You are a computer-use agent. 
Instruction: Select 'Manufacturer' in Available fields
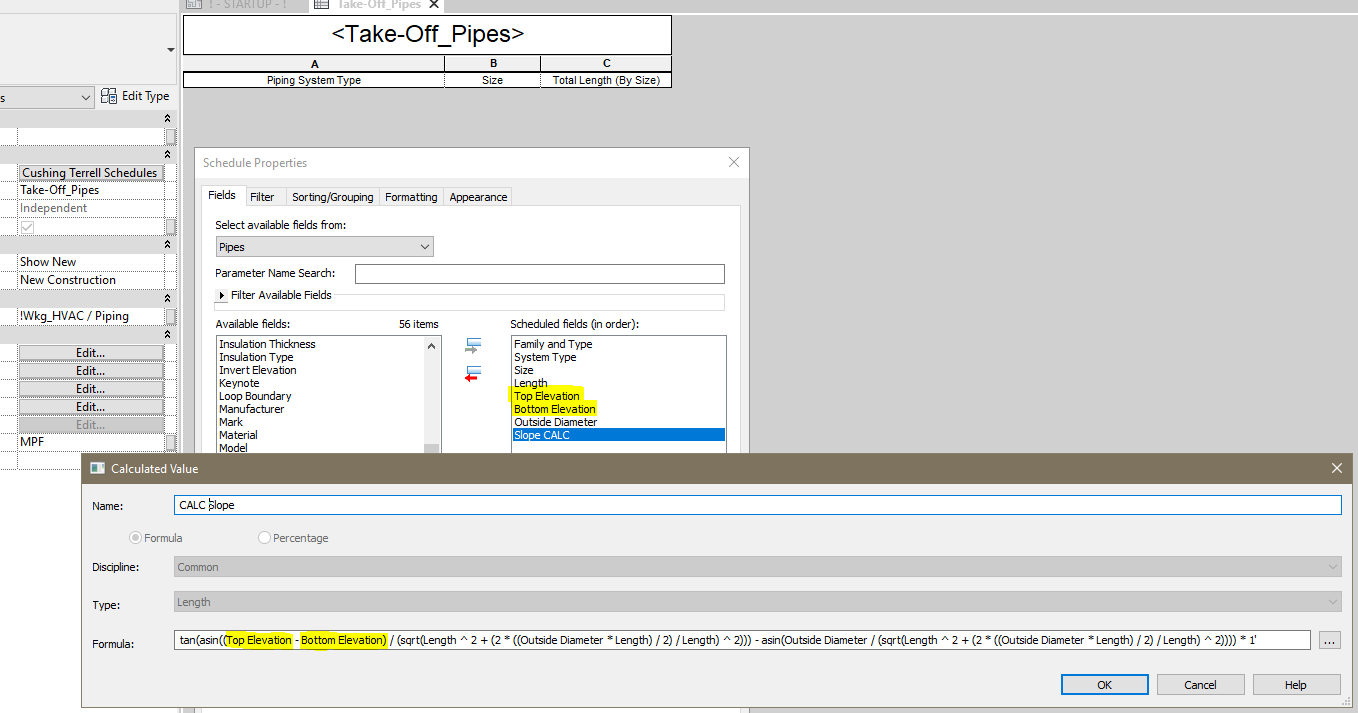point(251,409)
